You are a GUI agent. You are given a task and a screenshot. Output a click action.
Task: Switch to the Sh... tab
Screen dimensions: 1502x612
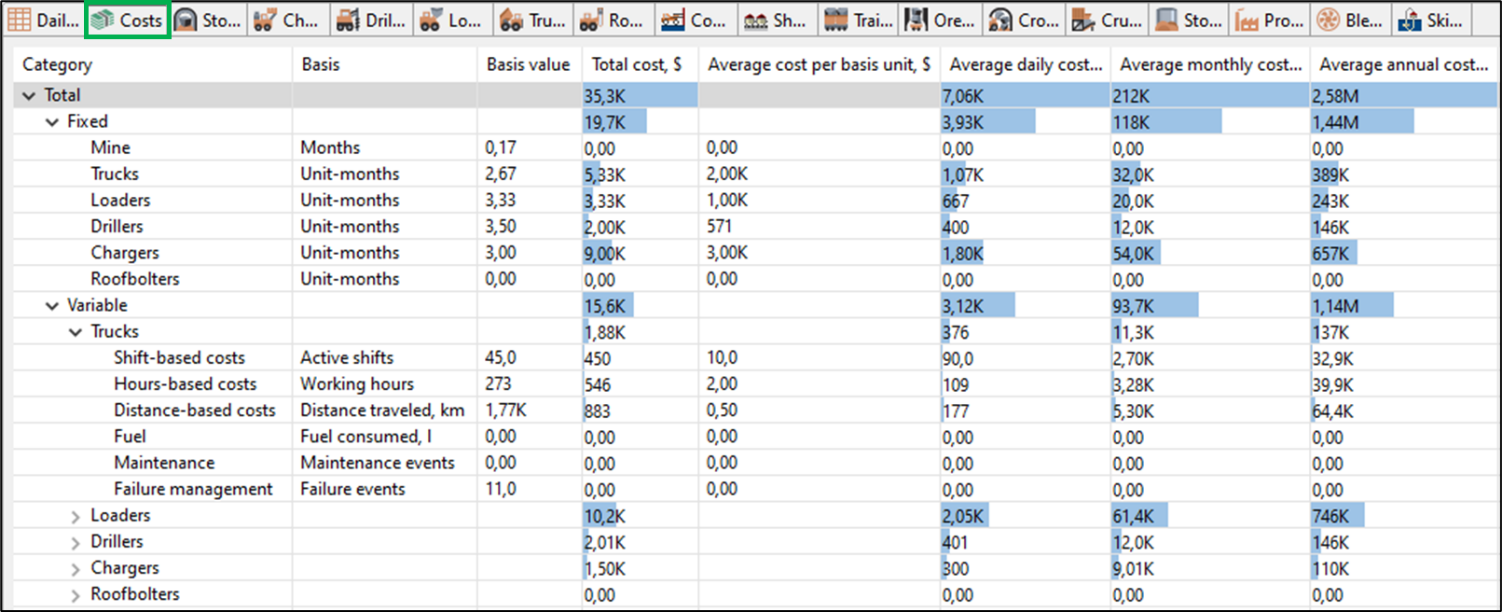[x=777, y=20]
